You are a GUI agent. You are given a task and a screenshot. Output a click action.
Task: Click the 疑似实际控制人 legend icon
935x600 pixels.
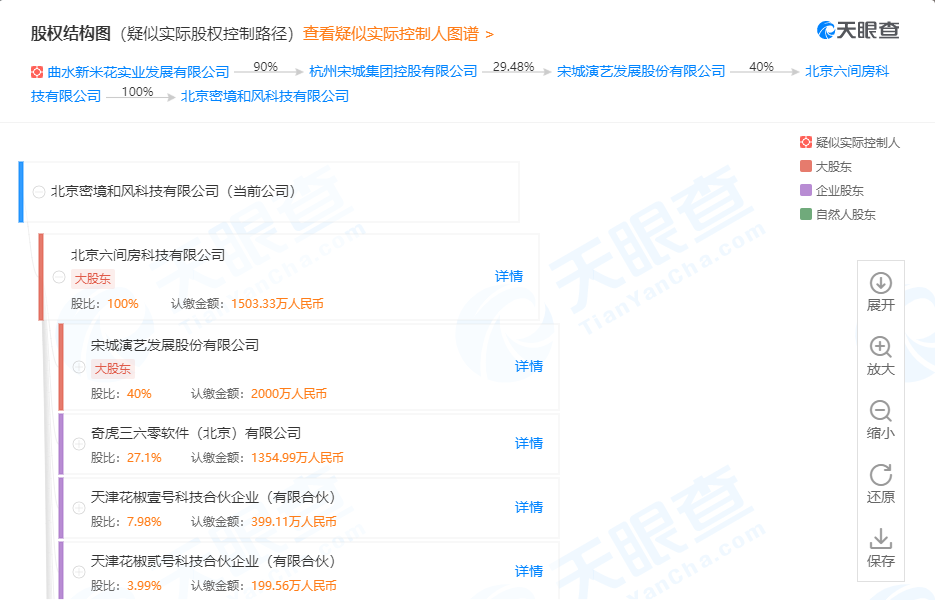coord(806,142)
